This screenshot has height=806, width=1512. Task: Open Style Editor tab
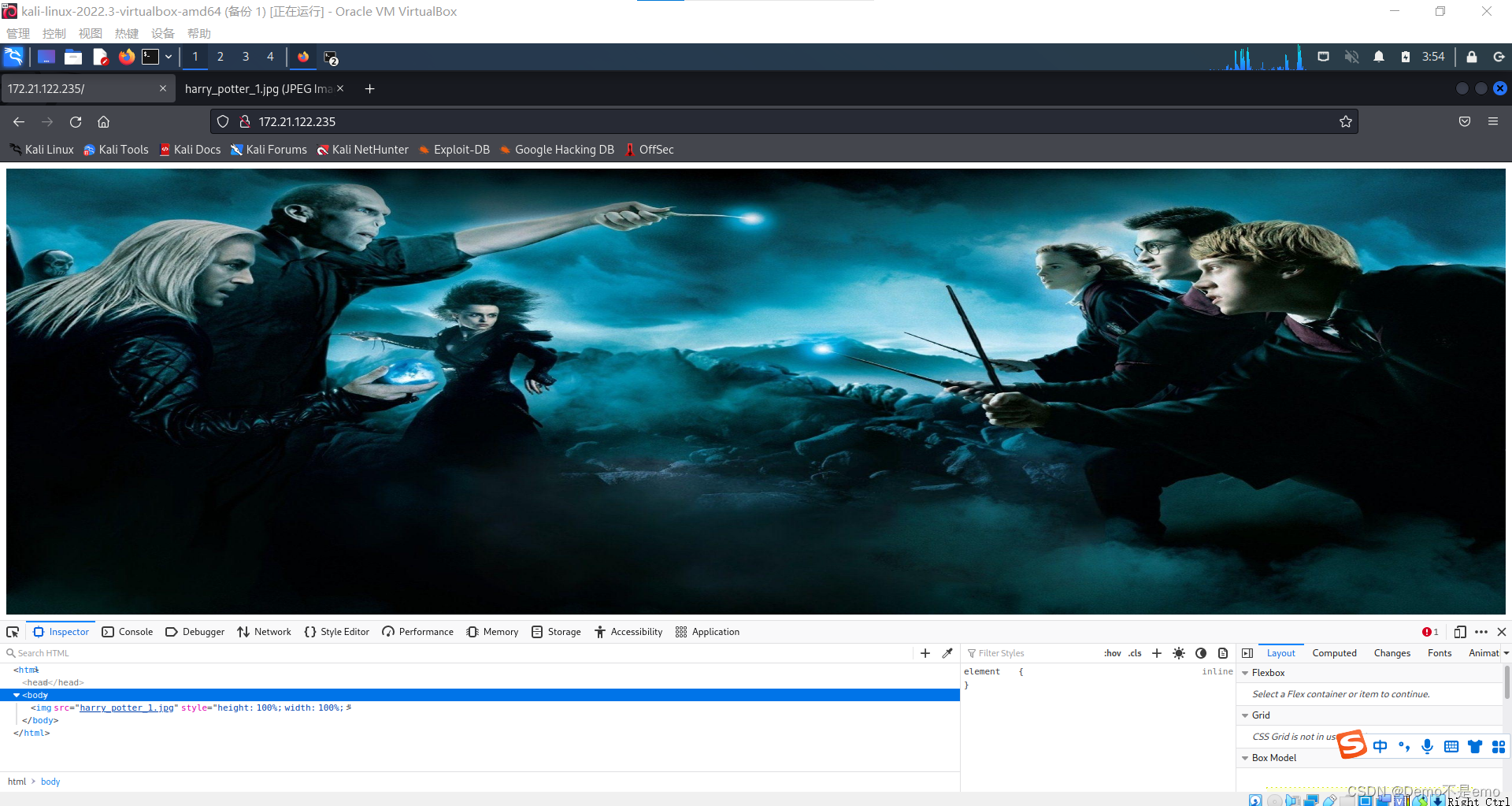click(336, 632)
